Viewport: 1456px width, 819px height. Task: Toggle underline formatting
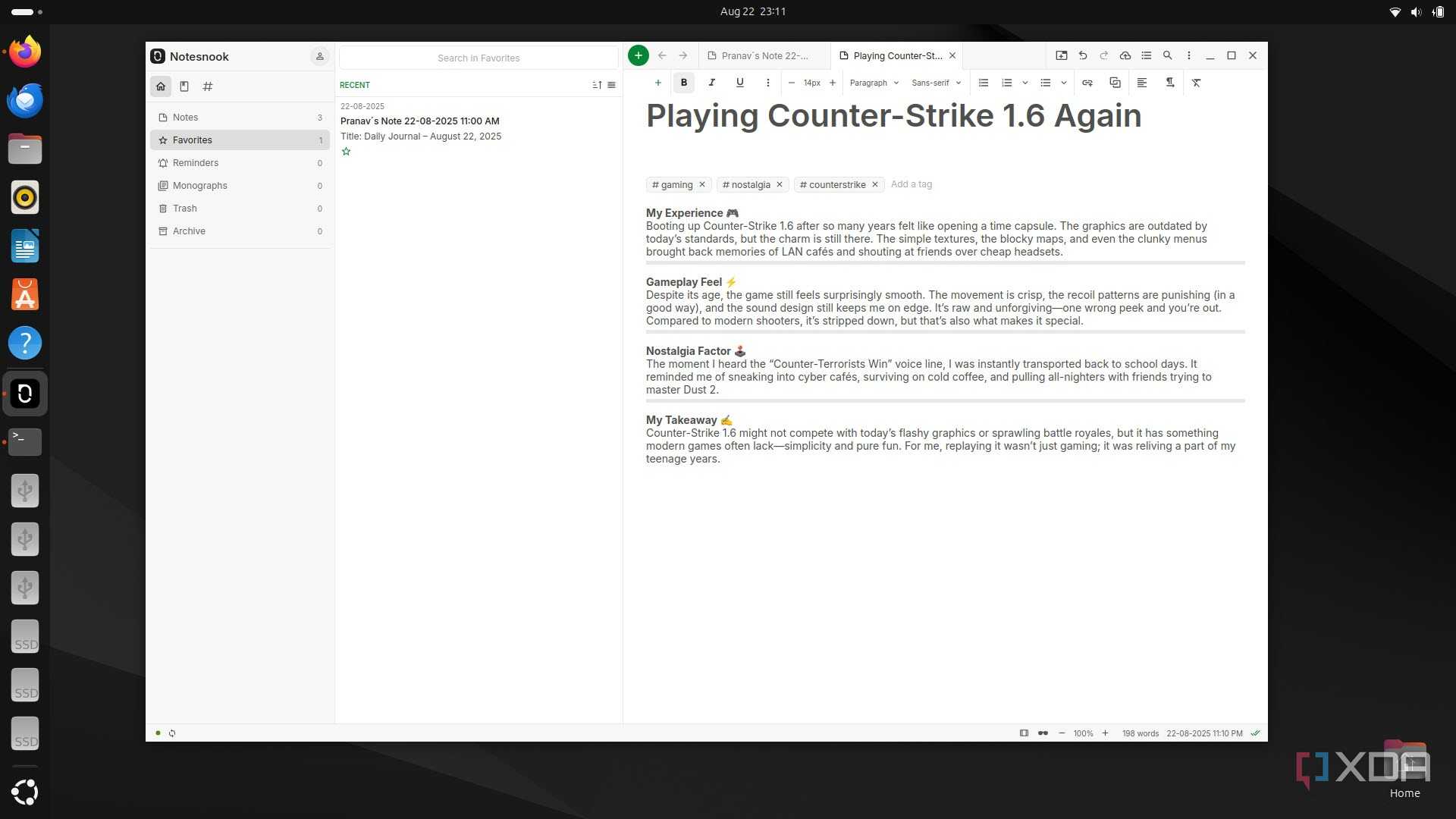click(739, 83)
